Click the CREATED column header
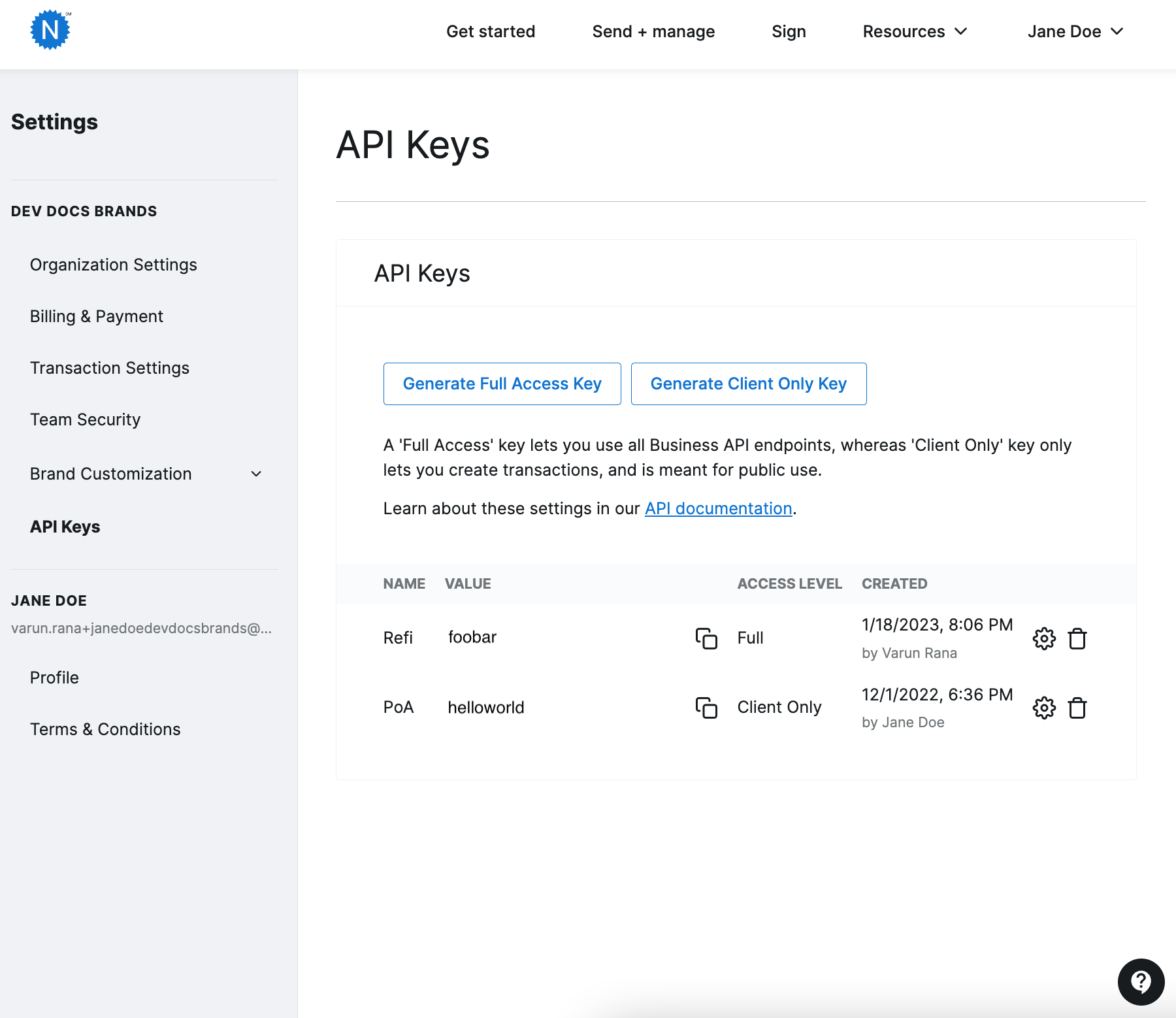Screen dimensions: 1176x1018 (x=894, y=583)
